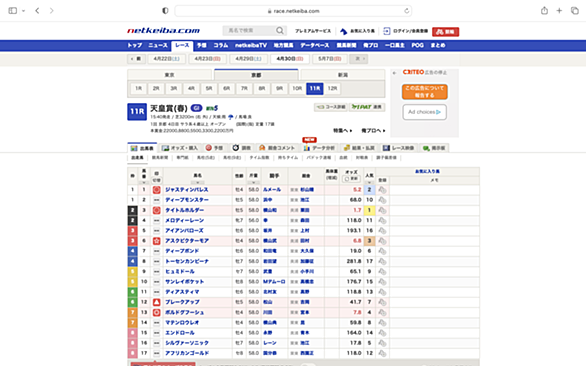Image resolution: width=586 pixels, height=366 pixels.
Task: Click the IPAT 連携 button
Action: tap(367, 107)
